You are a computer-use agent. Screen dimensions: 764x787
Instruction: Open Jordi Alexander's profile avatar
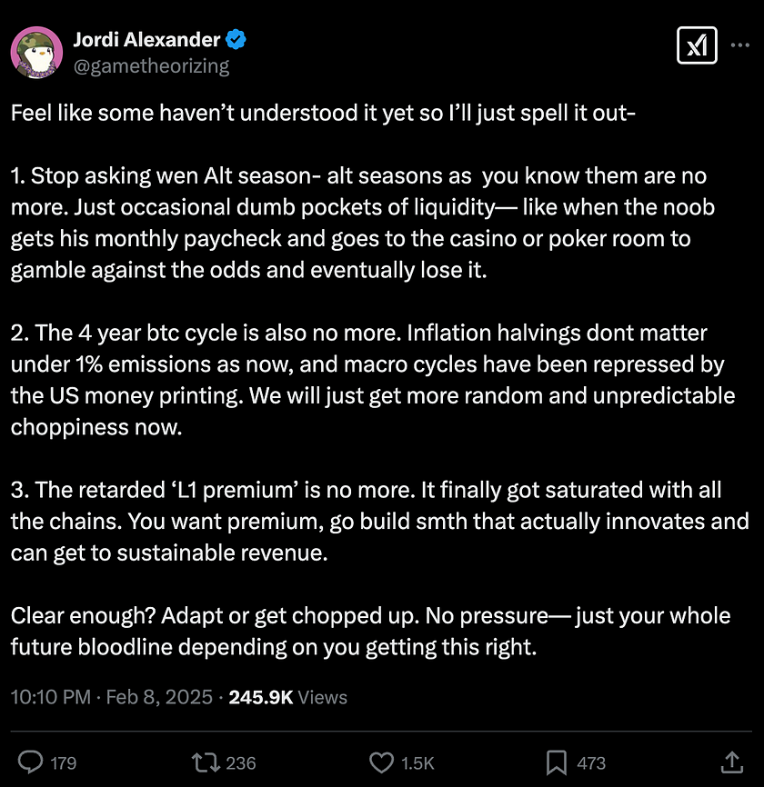tap(38, 52)
